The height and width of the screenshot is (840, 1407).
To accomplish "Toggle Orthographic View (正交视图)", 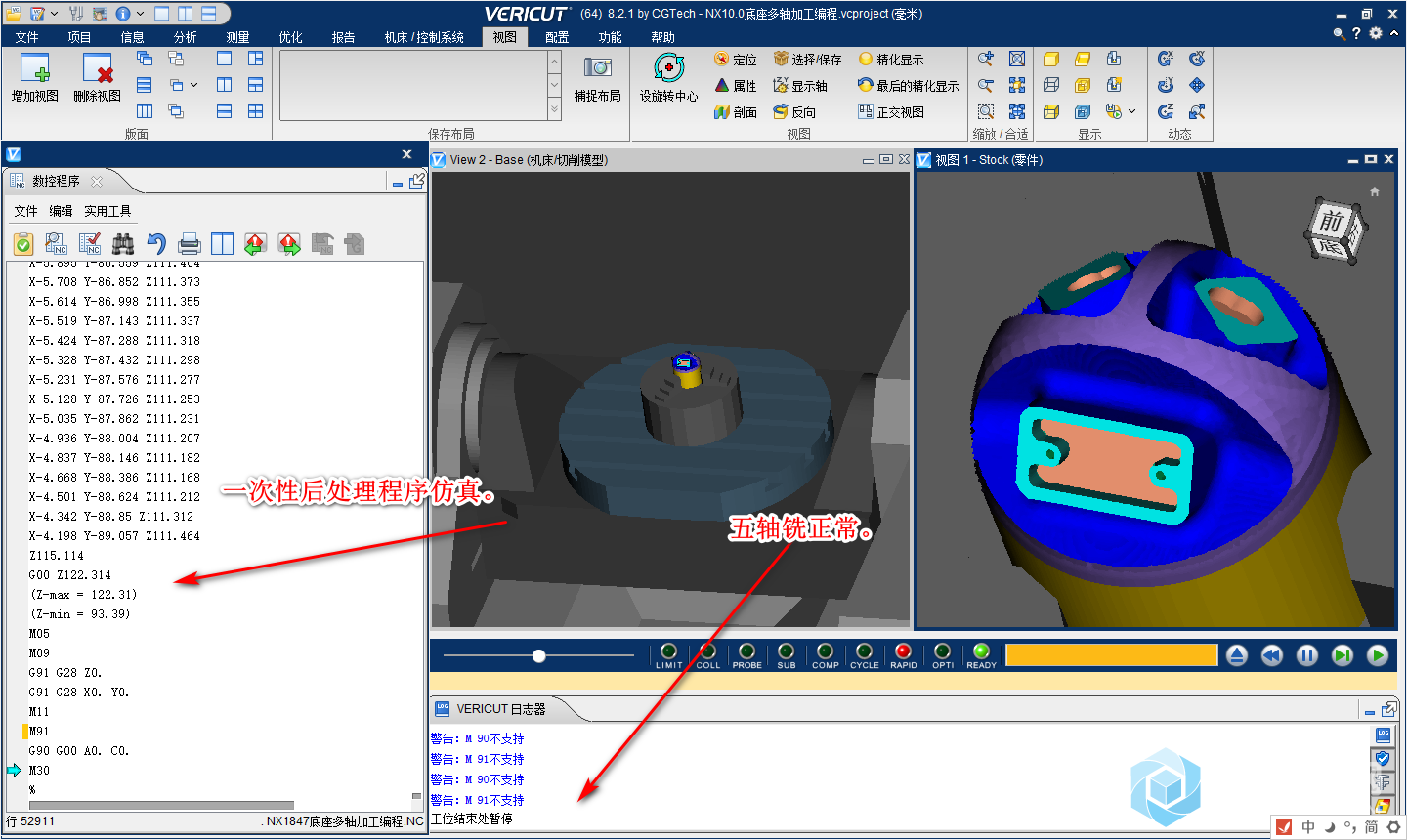I will coord(891,112).
